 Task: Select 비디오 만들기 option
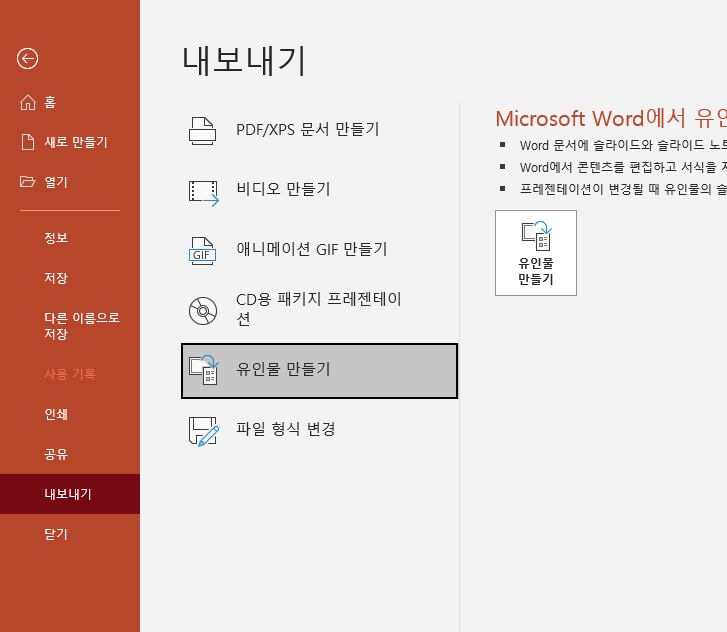click(319, 191)
